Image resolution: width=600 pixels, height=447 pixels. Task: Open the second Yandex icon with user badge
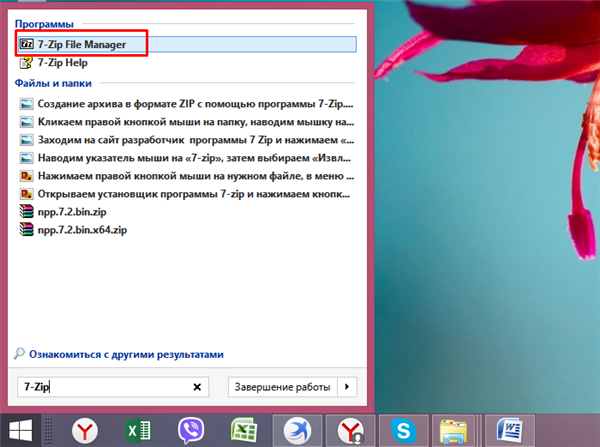point(350,431)
